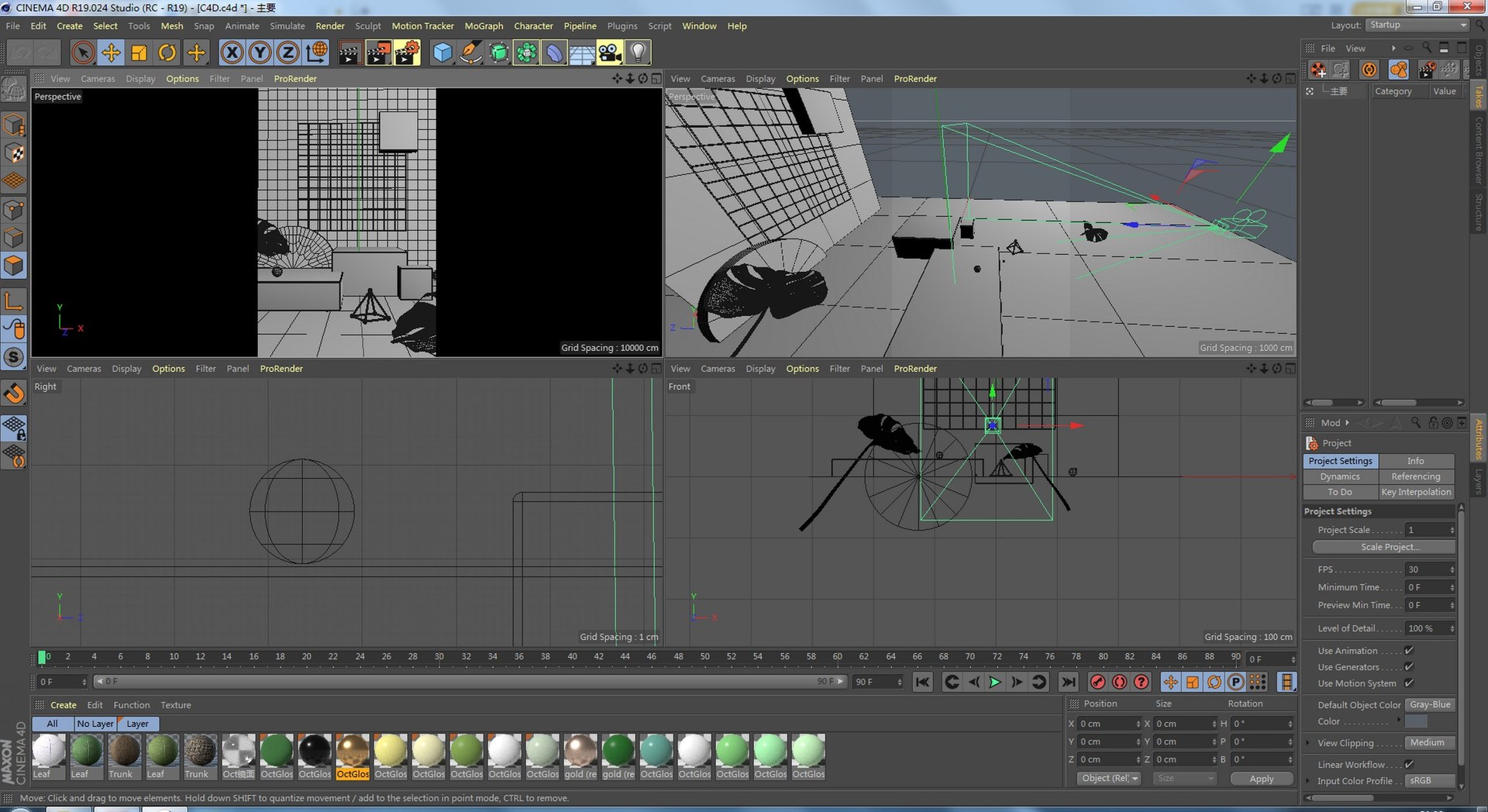Viewport: 1488px width, 812px height.
Task: Click the Scale Project... button
Action: pos(1383,547)
